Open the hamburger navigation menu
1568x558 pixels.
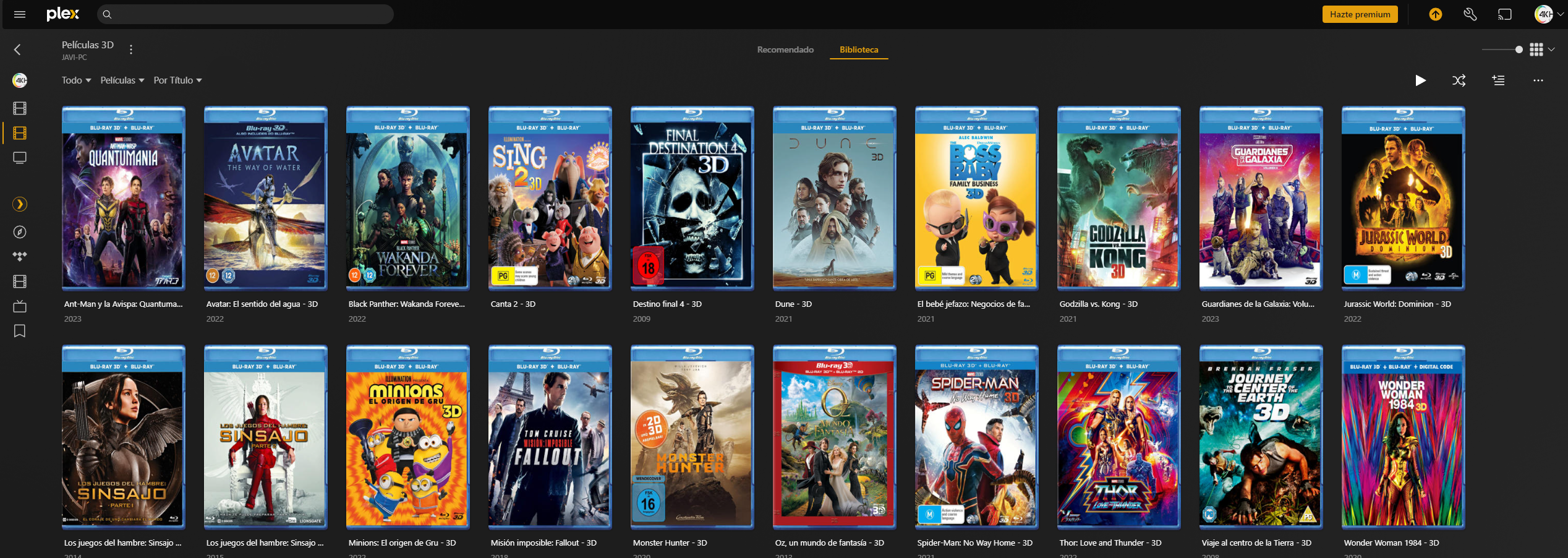pos(20,14)
